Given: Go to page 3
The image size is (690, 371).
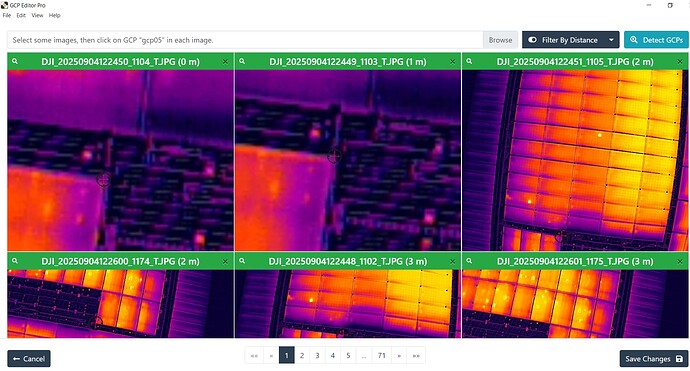Looking at the screenshot, I should tap(317, 355).
